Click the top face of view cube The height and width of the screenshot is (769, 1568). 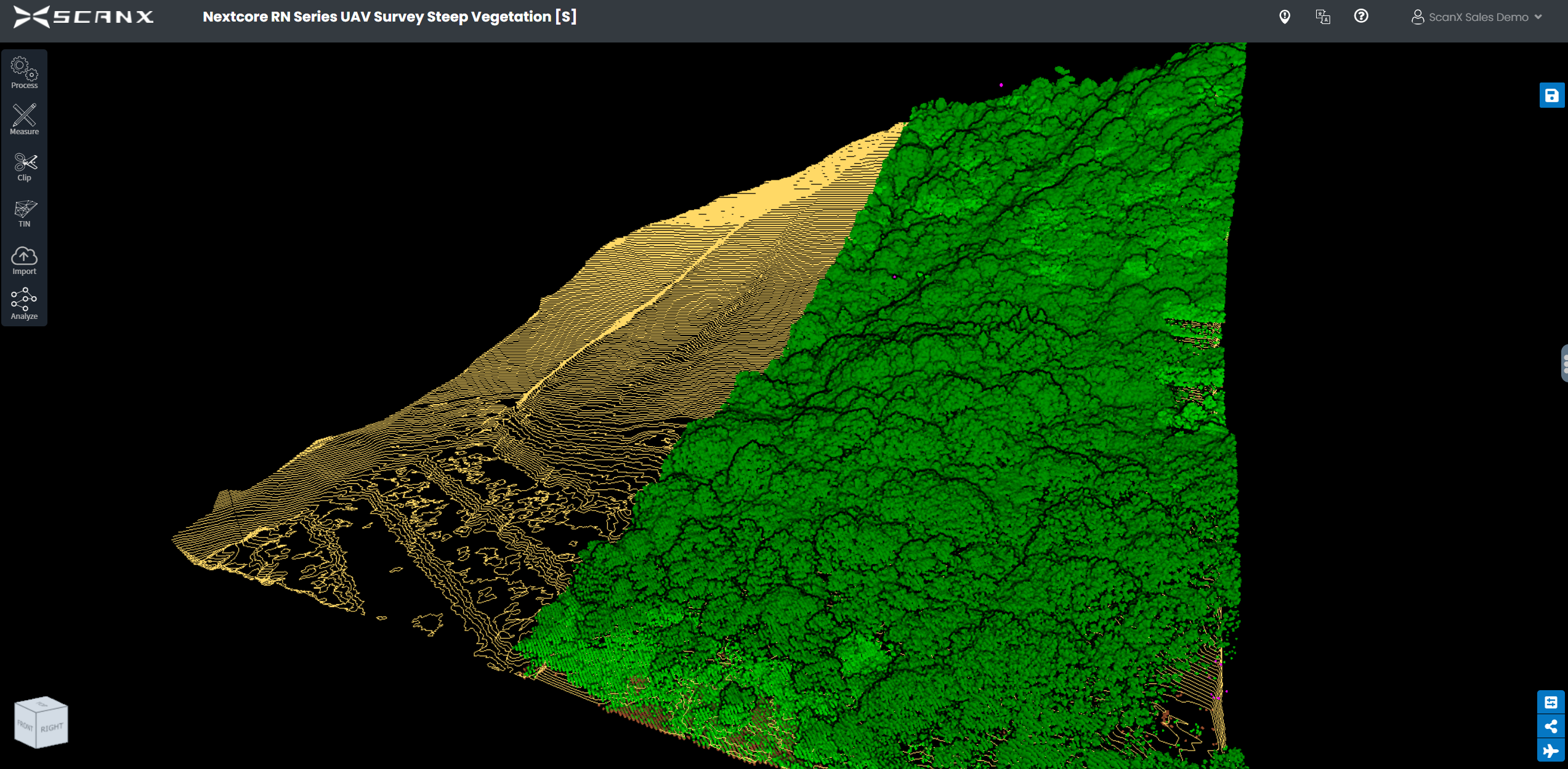41,704
